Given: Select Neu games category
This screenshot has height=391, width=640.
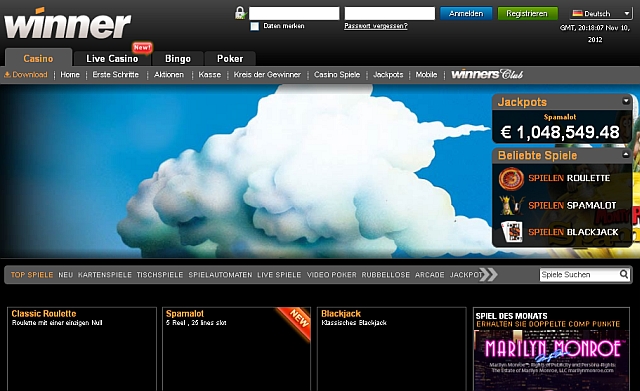Looking at the screenshot, I should [x=65, y=275].
